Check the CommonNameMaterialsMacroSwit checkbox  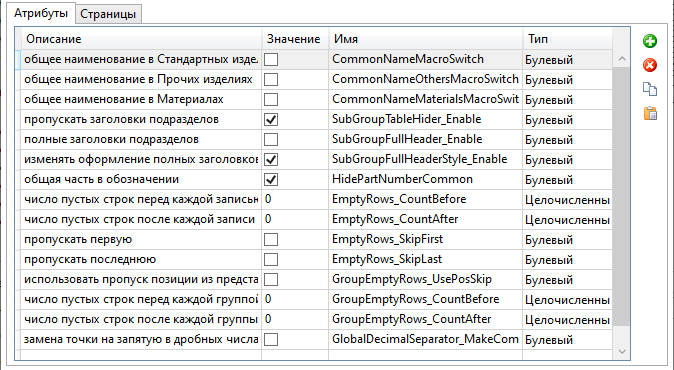click(271, 99)
